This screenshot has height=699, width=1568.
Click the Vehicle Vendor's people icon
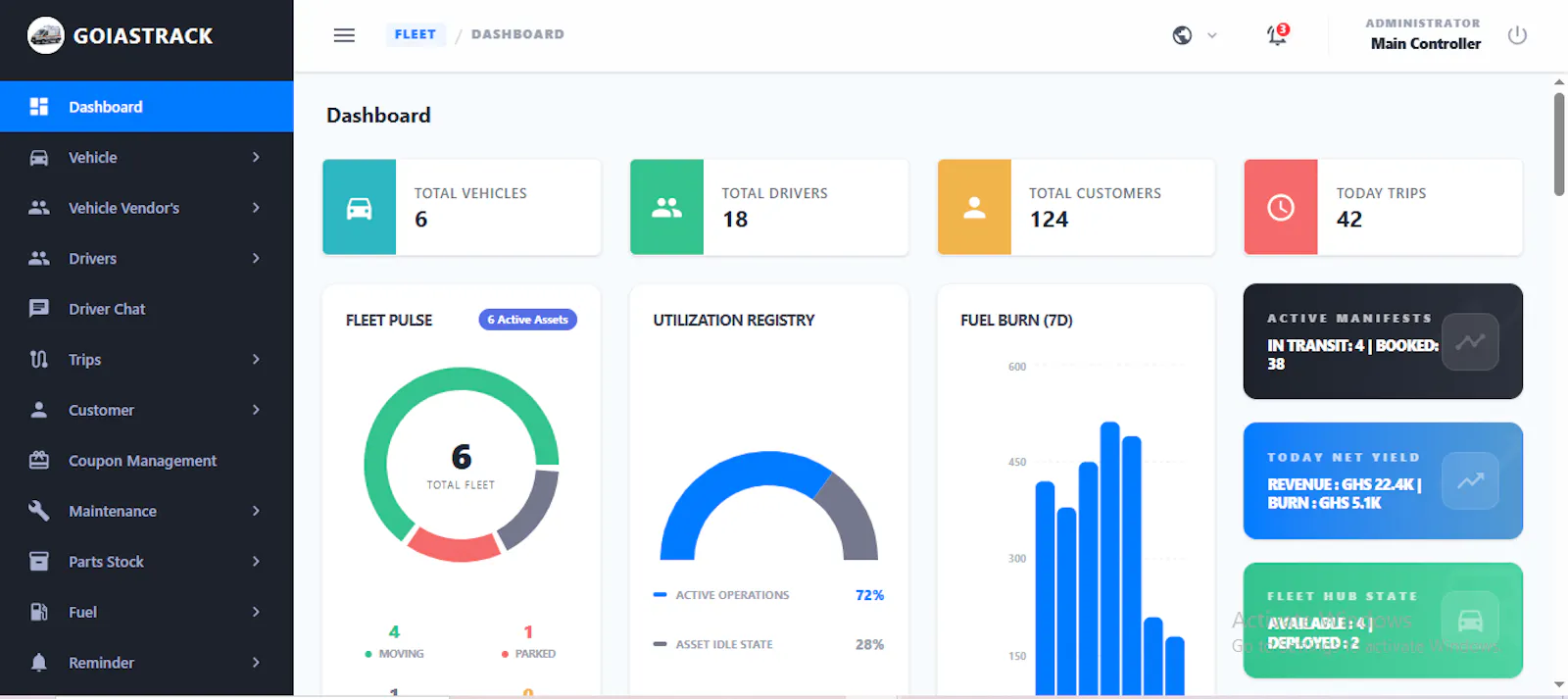coord(39,208)
